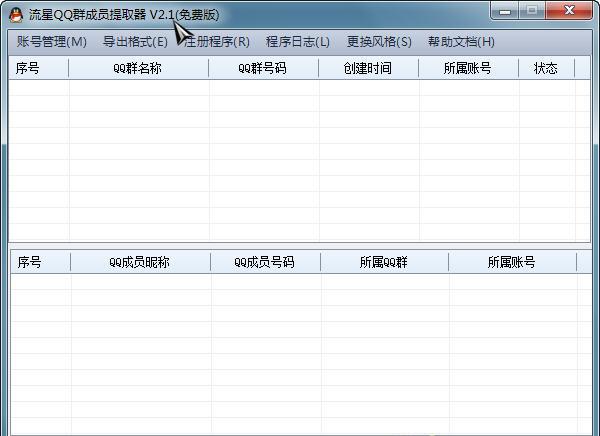
Task: Click 所属账号 header in the upper group list
Action: tap(468, 69)
